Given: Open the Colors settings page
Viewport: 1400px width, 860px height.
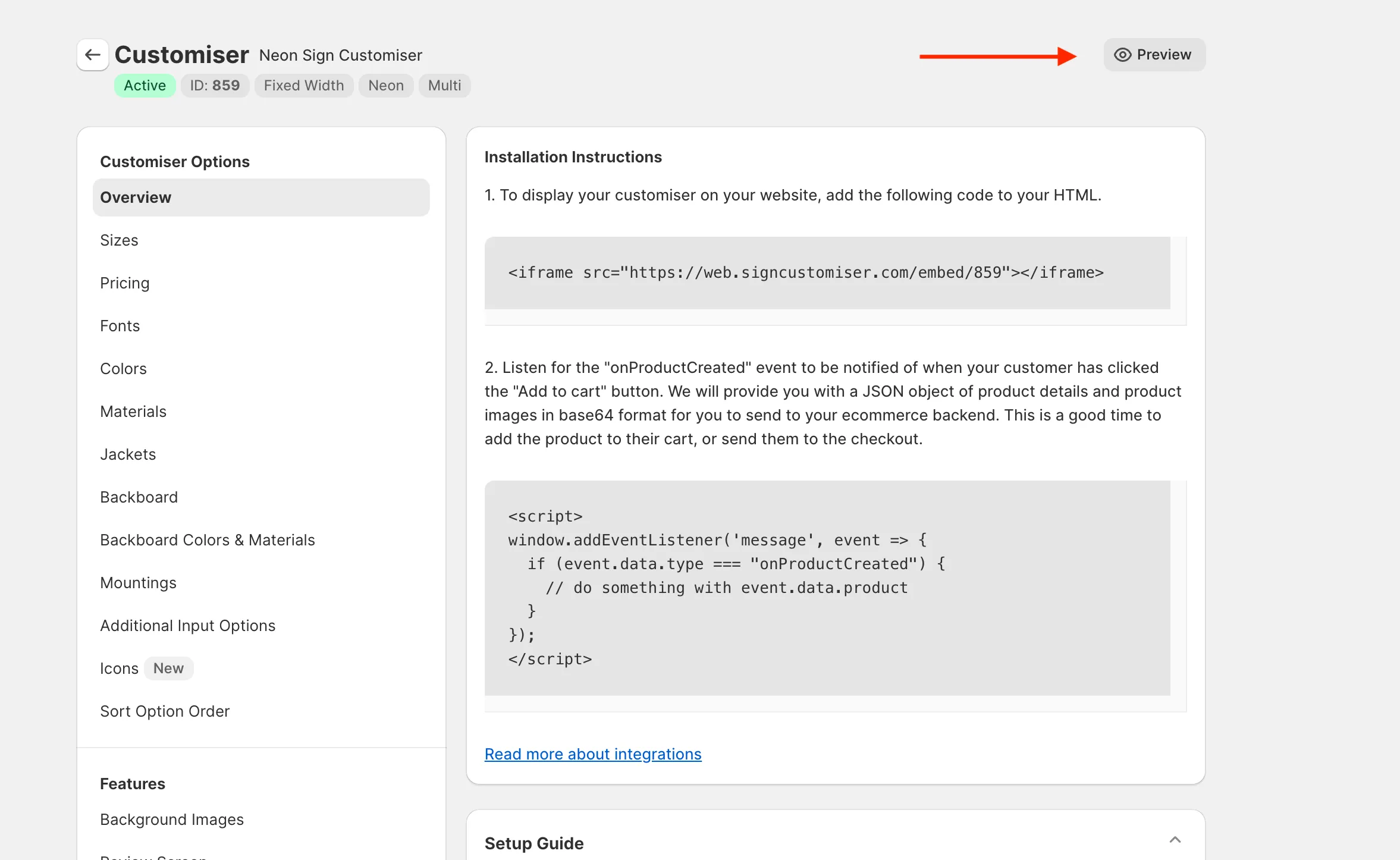Looking at the screenshot, I should (x=123, y=368).
